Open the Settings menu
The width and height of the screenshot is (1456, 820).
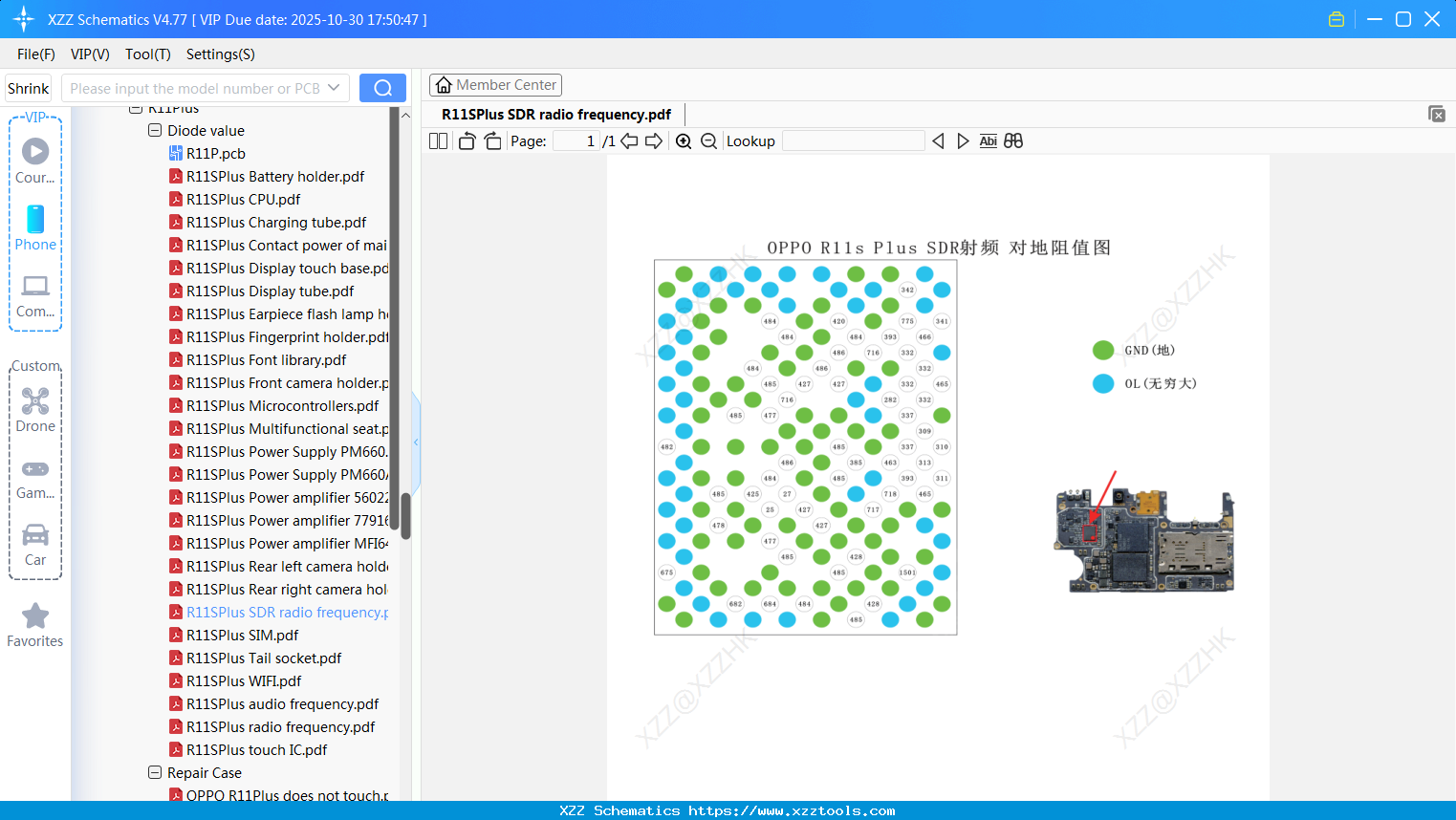coord(221,54)
